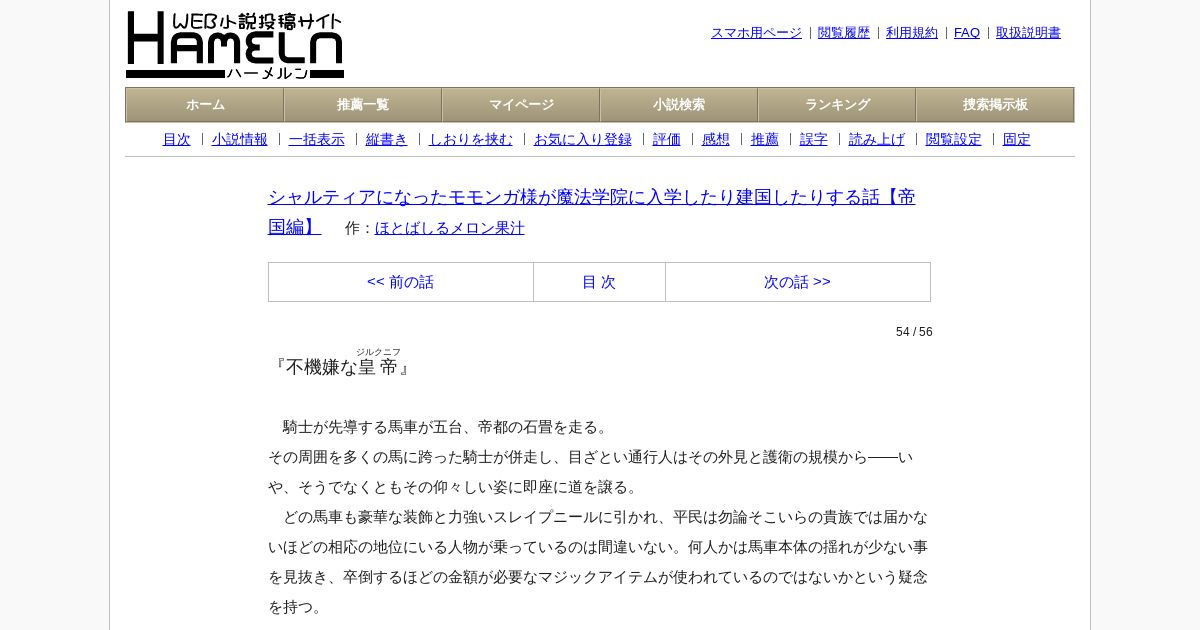Select 一括表示 option
1200x630 pixels.
pyautogui.click(x=317, y=140)
